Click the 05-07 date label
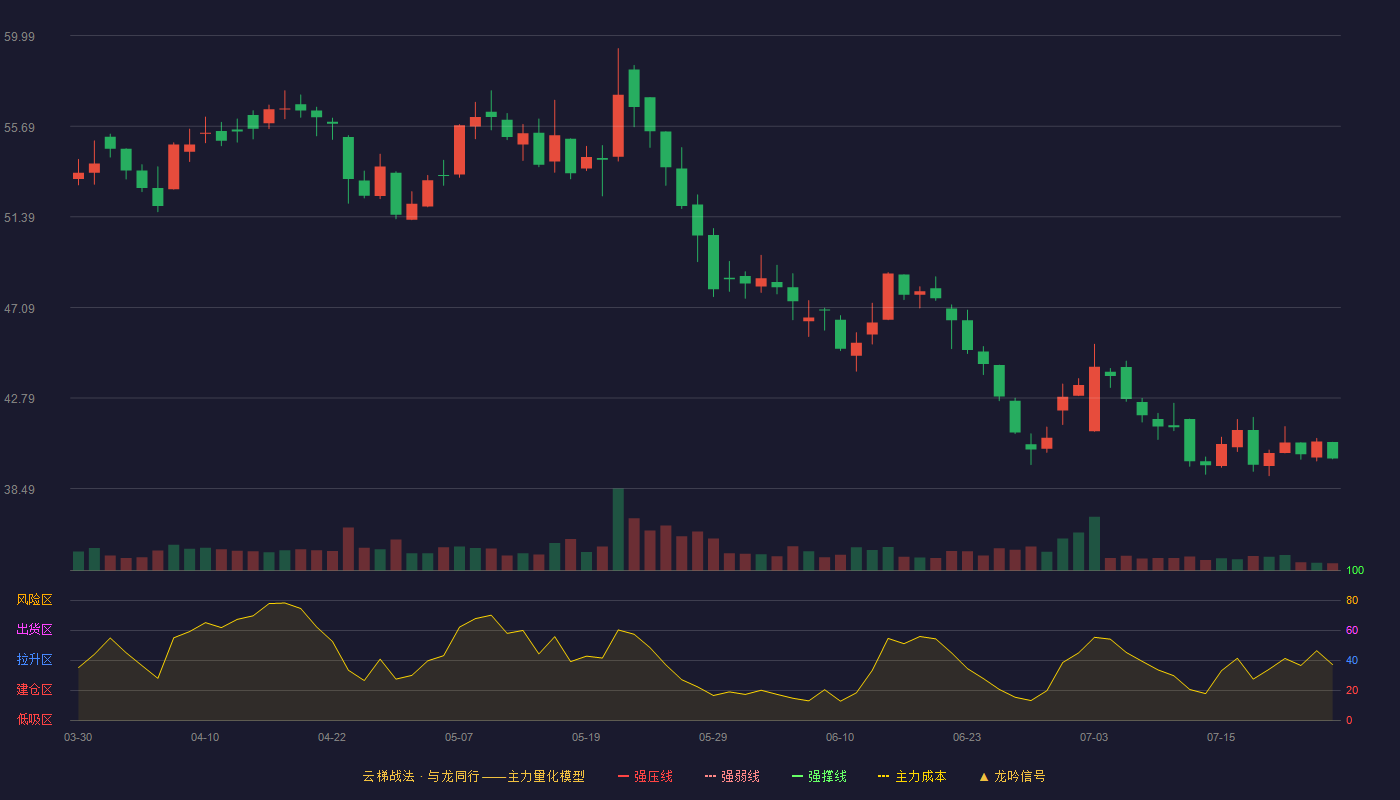This screenshot has height=800, width=1400. pos(459,737)
